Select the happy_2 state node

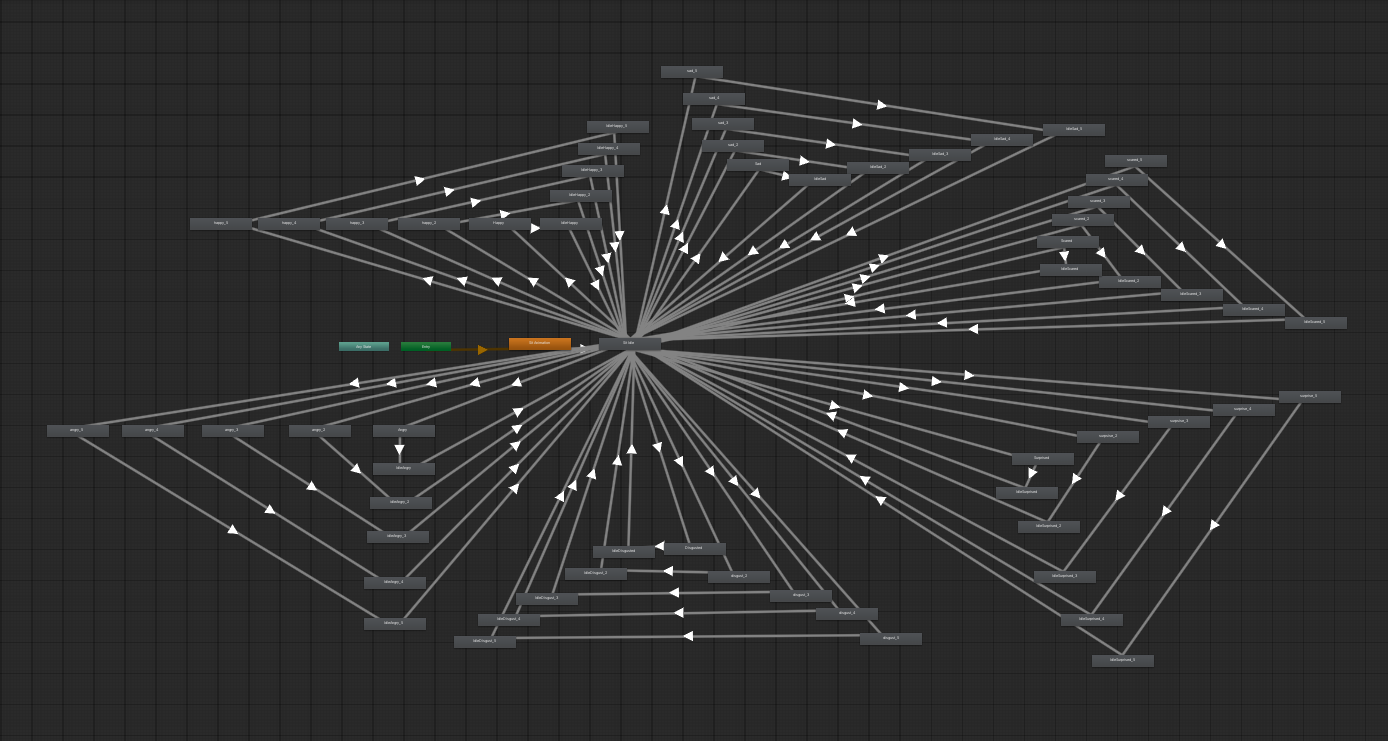click(x=429, y=224)
